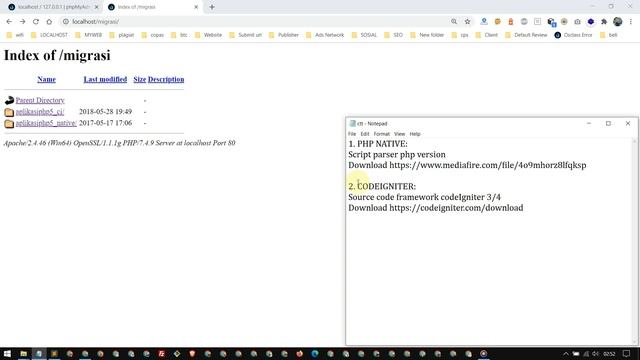
Task: Click the Notepad vertical scrollbar
Action: click(634, 241)
